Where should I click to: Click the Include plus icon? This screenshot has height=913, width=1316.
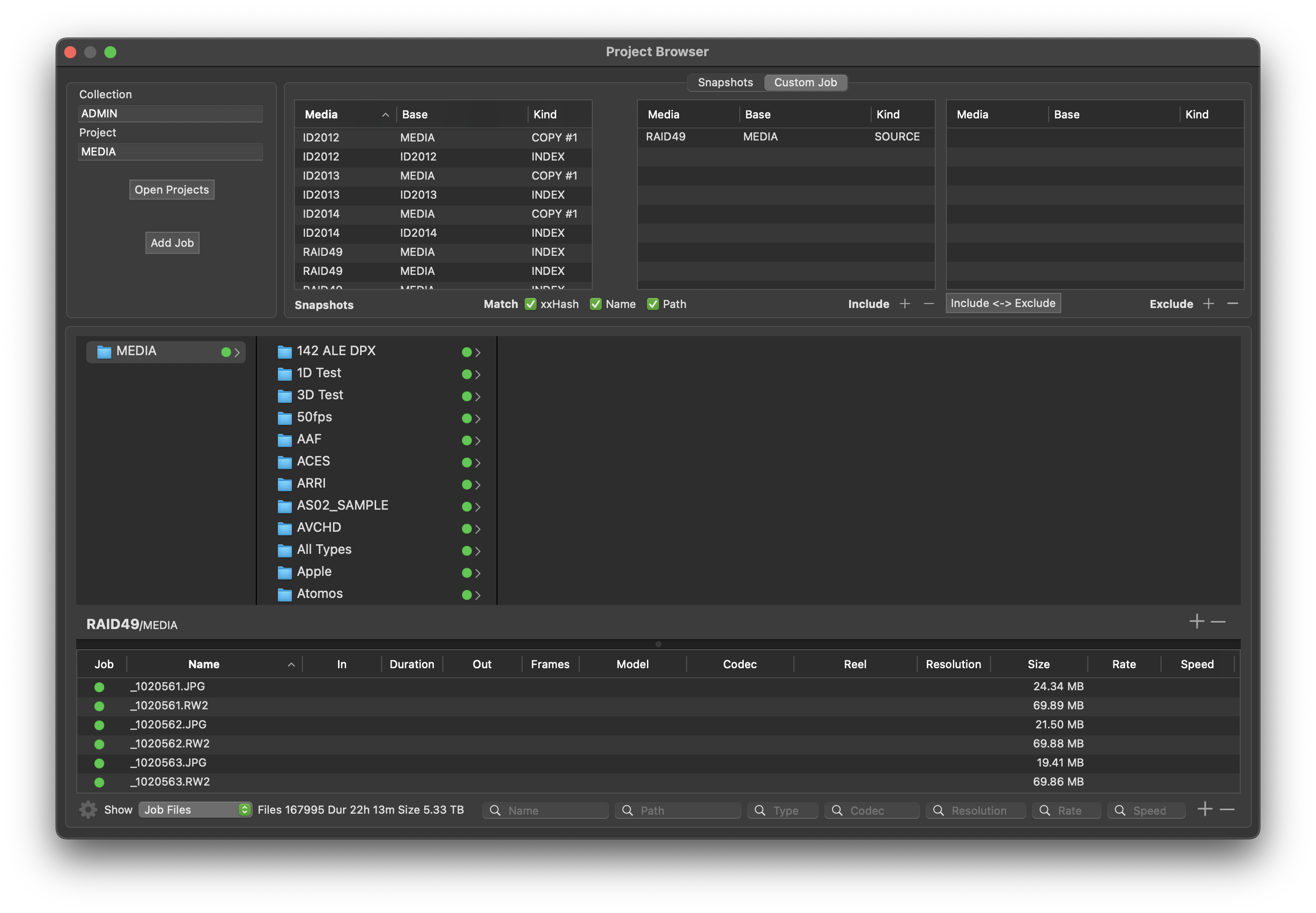(x=905, y=304)
